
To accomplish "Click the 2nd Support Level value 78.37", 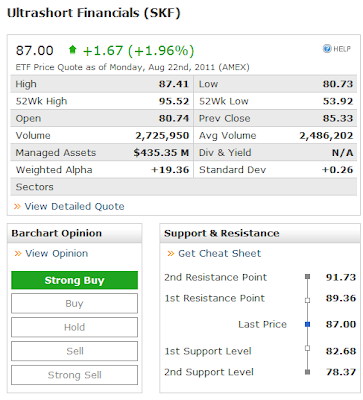I will pos(341,372).
